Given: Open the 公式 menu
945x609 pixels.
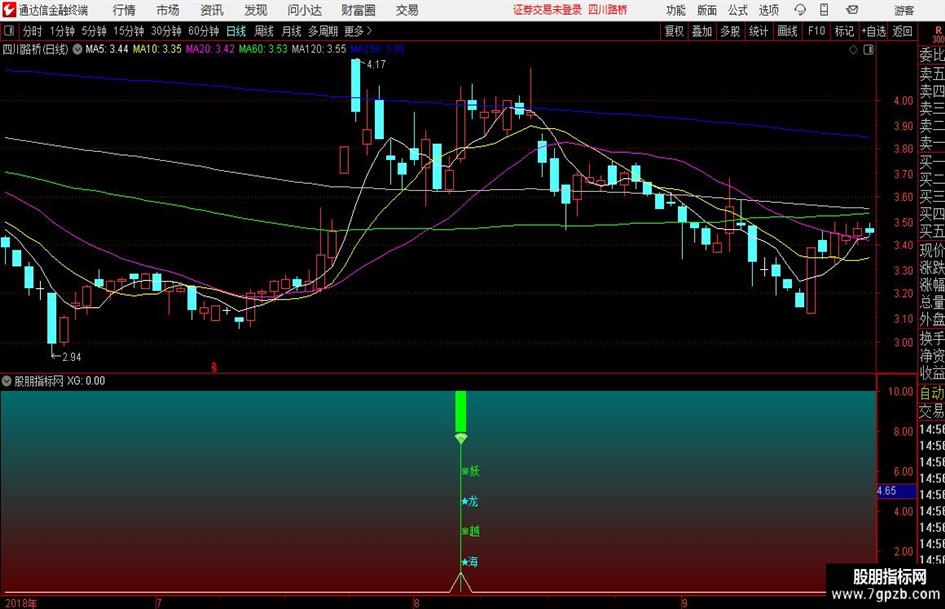Looking at the screenshot, I should 738,10.
